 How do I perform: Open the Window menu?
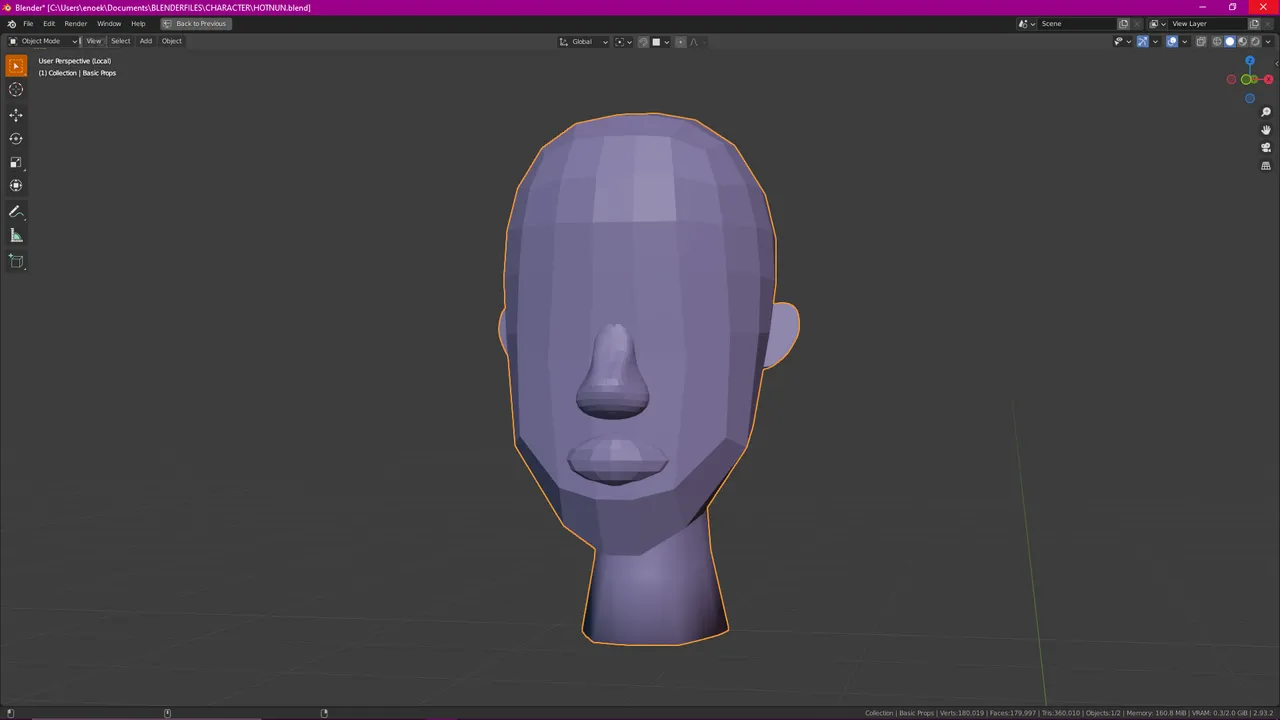(109, 24)
